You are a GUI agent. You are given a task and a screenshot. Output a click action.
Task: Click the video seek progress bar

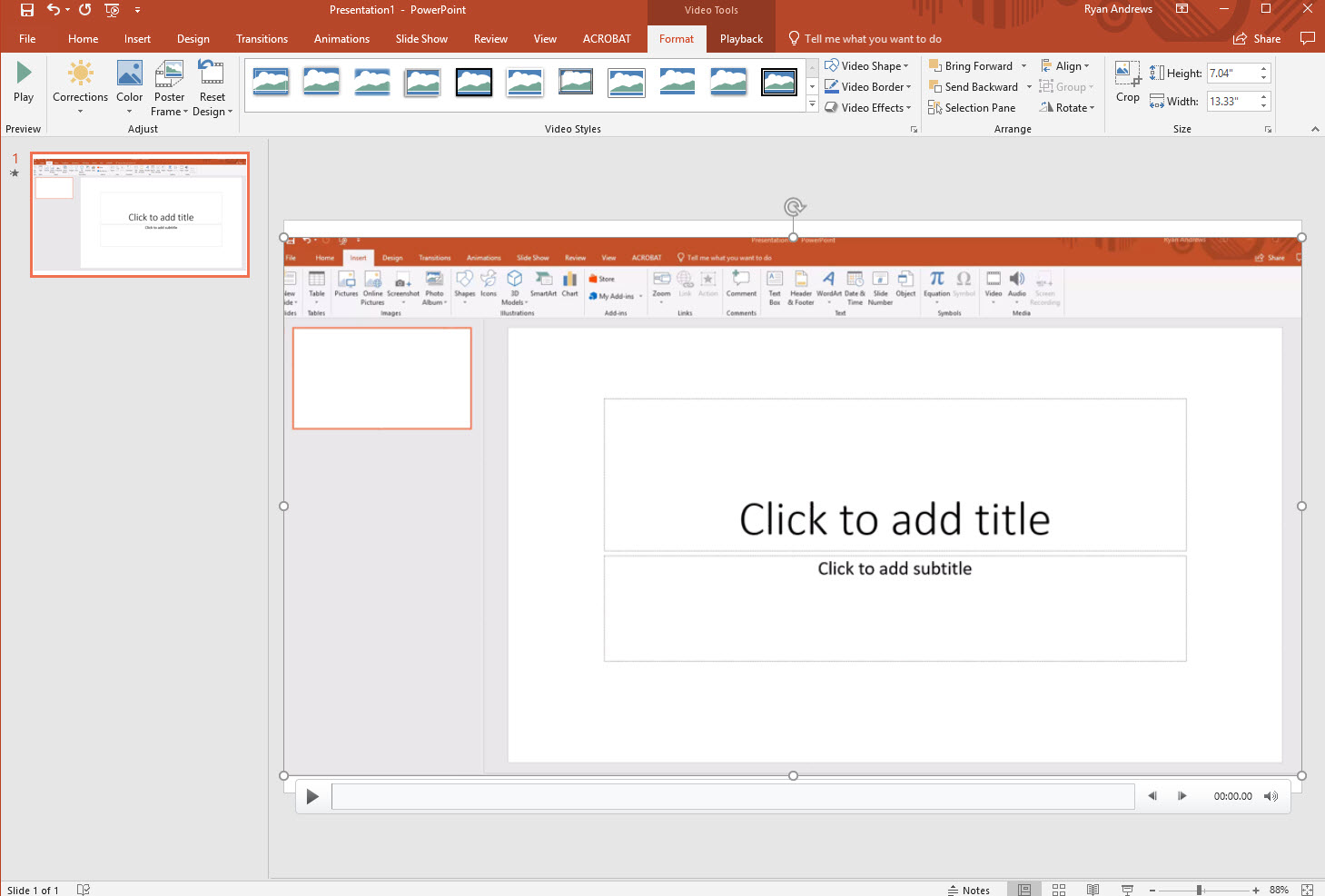(732, 796)
